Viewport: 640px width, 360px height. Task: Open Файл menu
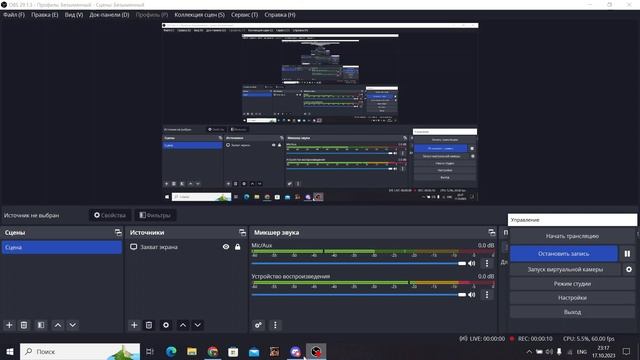point(14,15)
